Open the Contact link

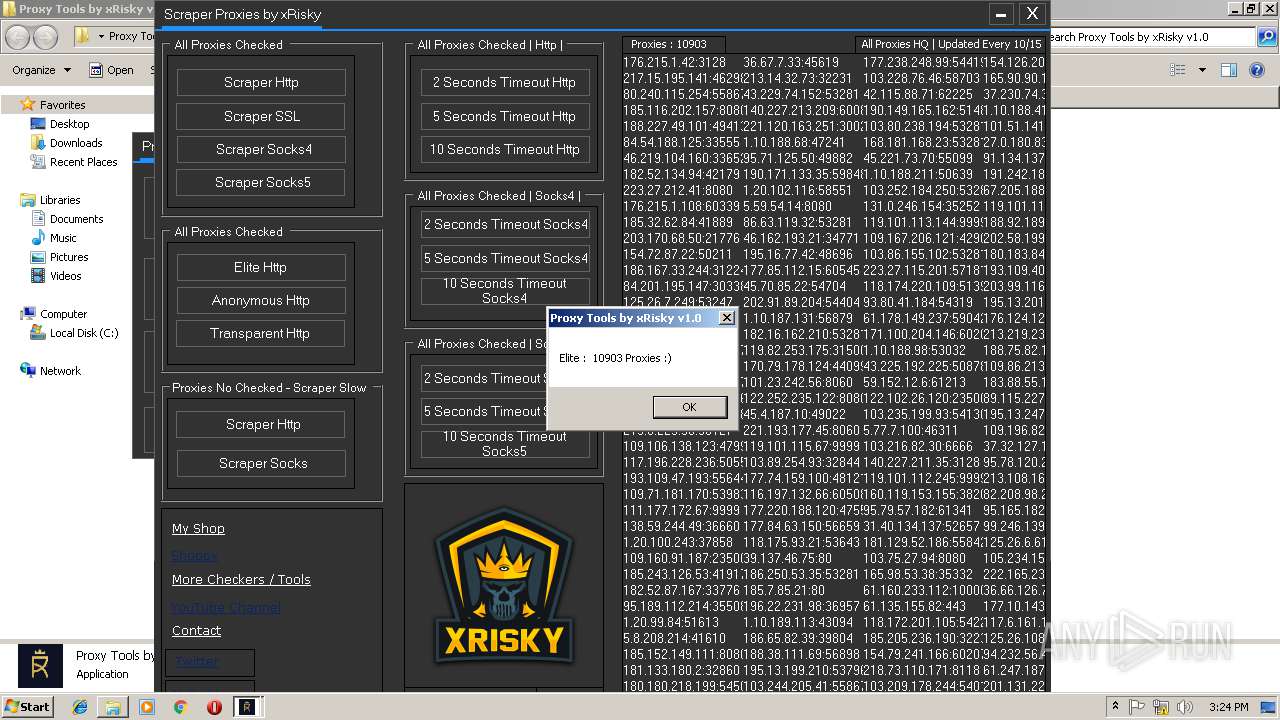coord(196,630)
